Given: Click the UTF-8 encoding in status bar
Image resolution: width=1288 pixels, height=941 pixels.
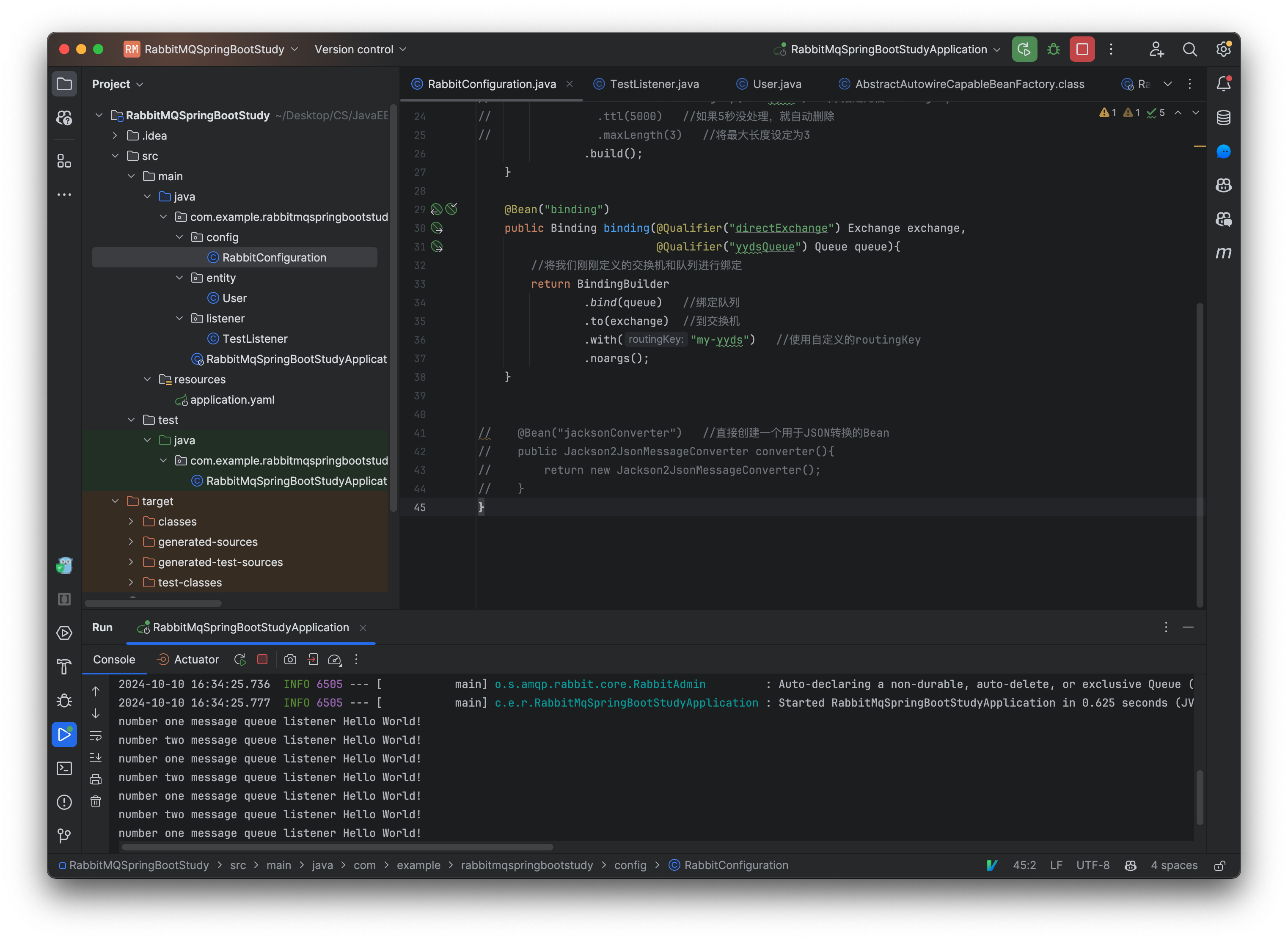Looking at the screenshot, I should click(1092, 865).
